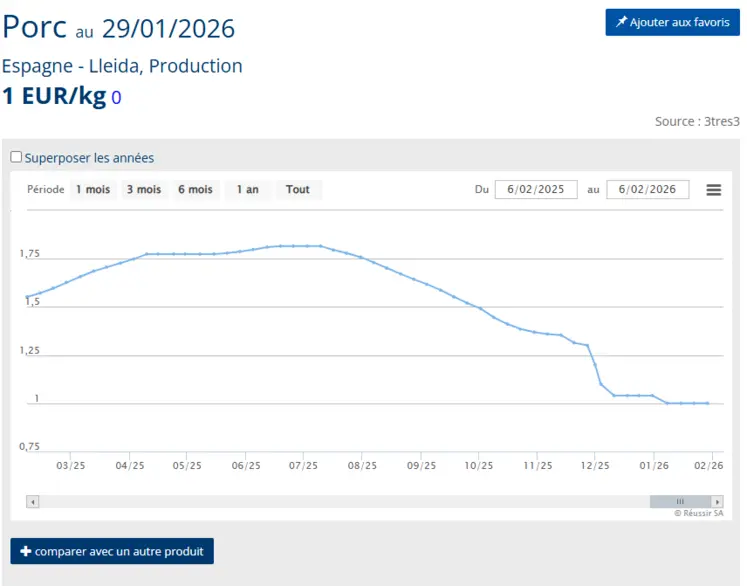Click the au end date field
Screen dimensions: 747x586
click(647, 190)
